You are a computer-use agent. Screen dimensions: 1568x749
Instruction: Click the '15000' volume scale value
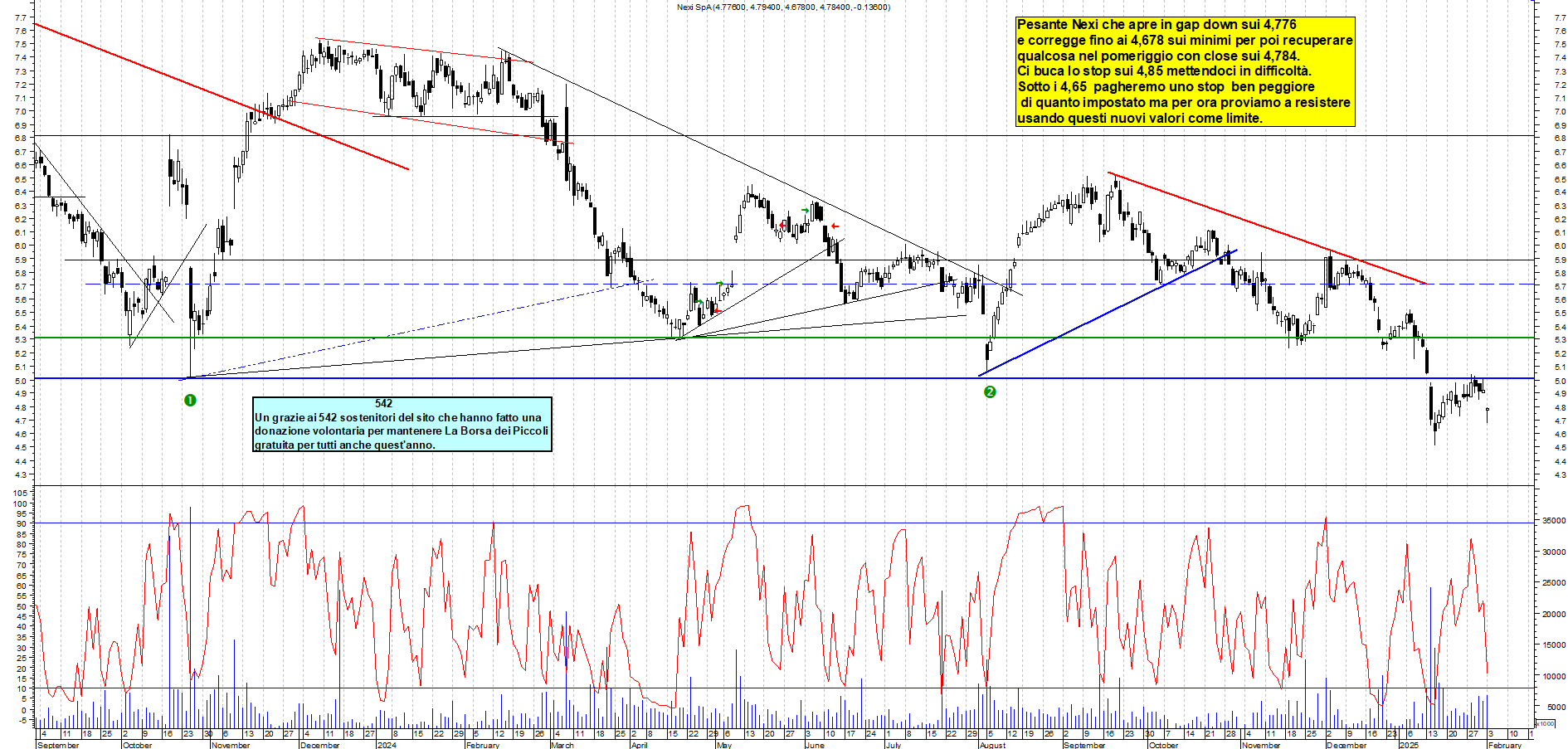coord(1553,644)
